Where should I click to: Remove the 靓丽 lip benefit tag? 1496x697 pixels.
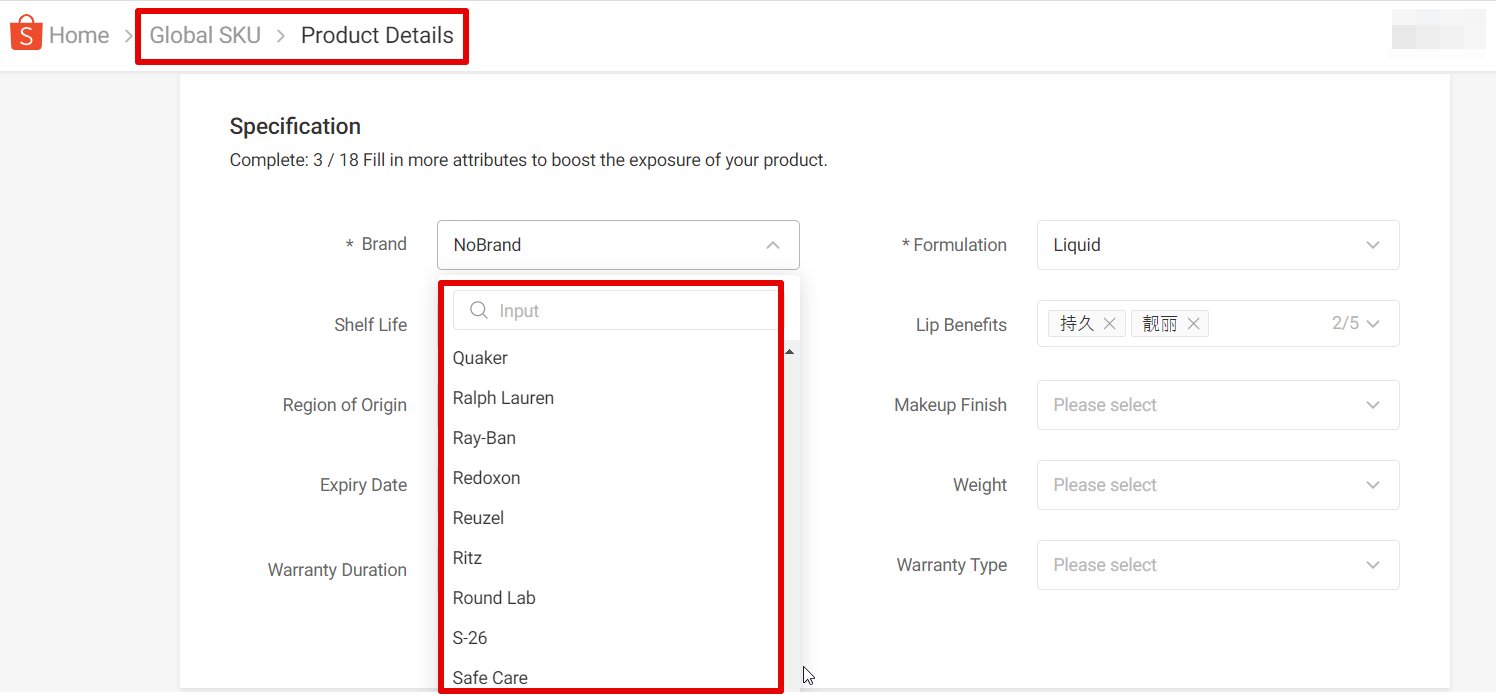(1193, 324)
